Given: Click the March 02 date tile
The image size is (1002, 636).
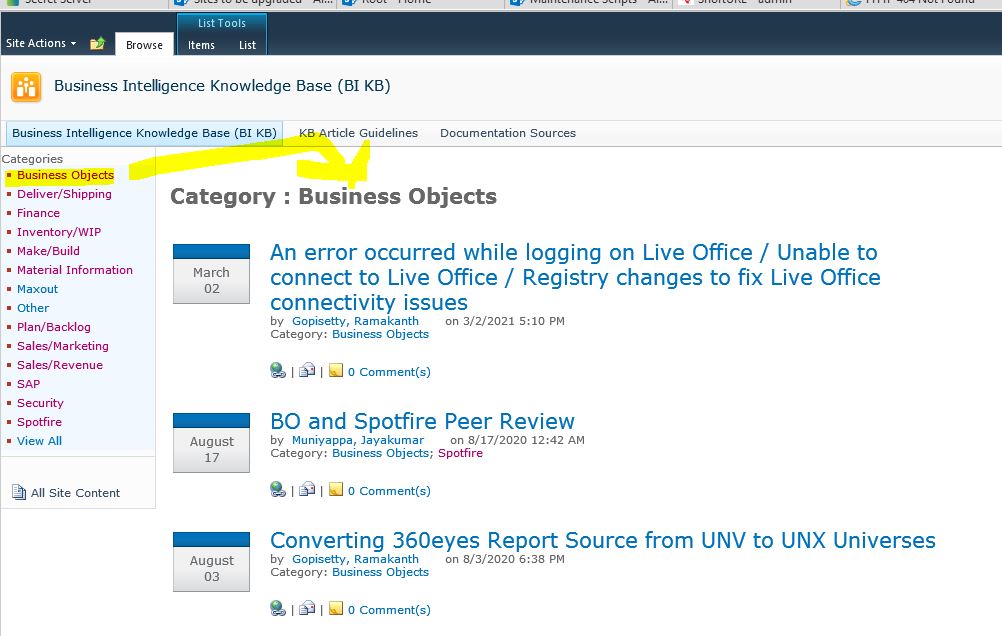Looking at the screenshot, I should 212,274.
